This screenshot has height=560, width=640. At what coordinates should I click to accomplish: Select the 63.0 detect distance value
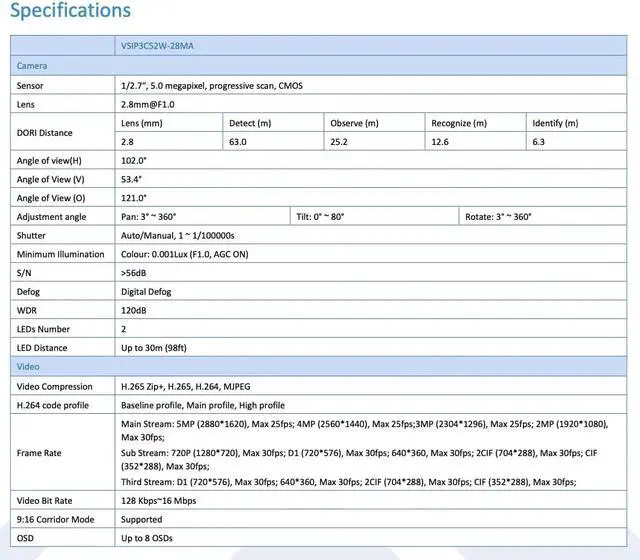[238, 142]
